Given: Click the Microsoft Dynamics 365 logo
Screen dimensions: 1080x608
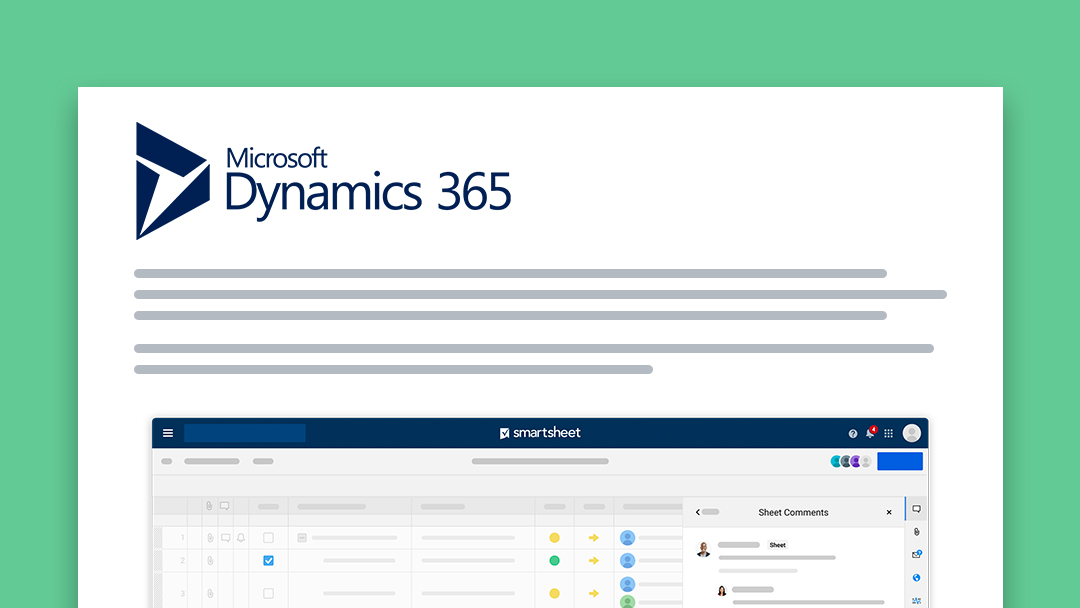Looking at the screenshot, I should pyautogui.click(x=323, y=181).
